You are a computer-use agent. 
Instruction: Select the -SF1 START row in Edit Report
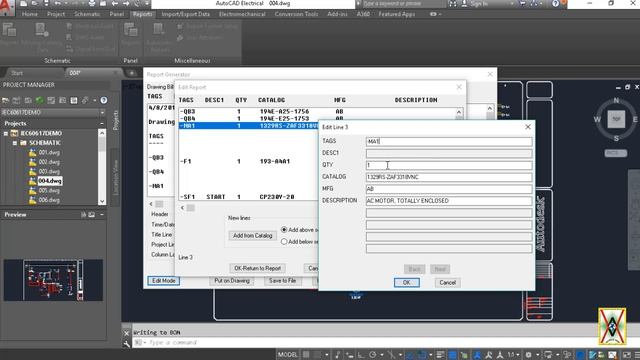248,197
